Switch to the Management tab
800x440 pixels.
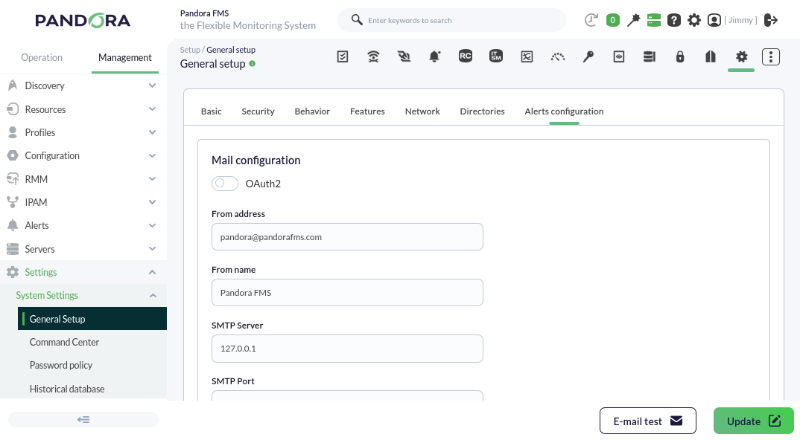[x=125, y=57]
